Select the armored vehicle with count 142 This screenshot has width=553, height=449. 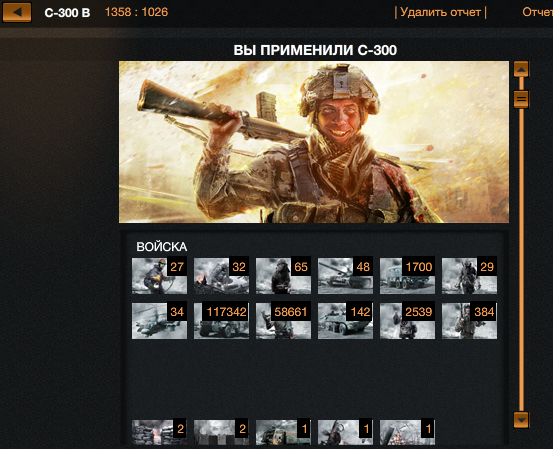pyautogui.click(x=346, y=321)
